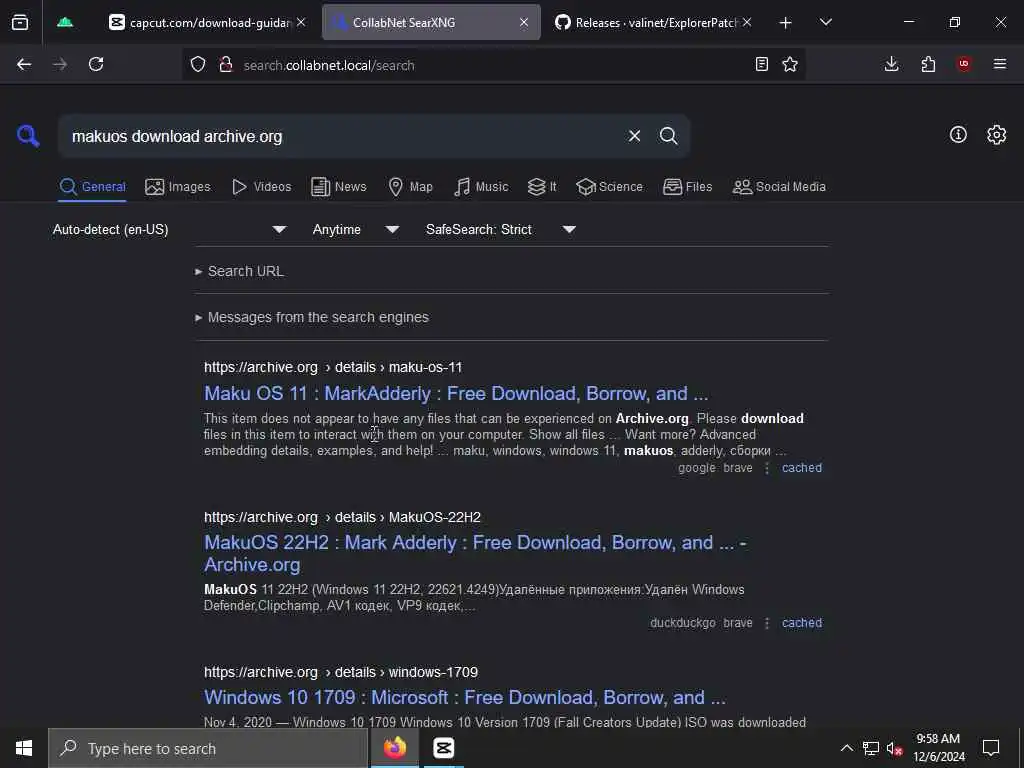Reload the current page
Screen dimensions: 1024x768
pos(96,64)
